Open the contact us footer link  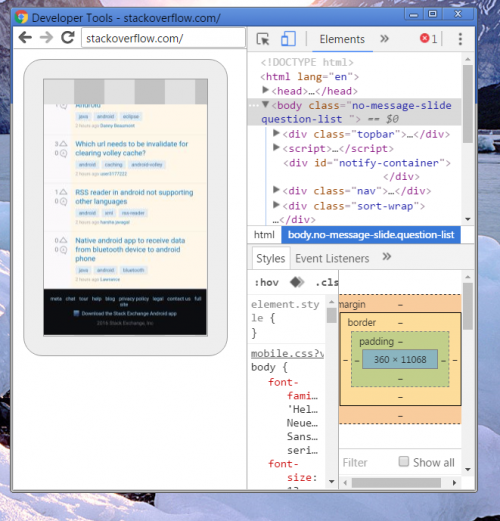(179, 299)
